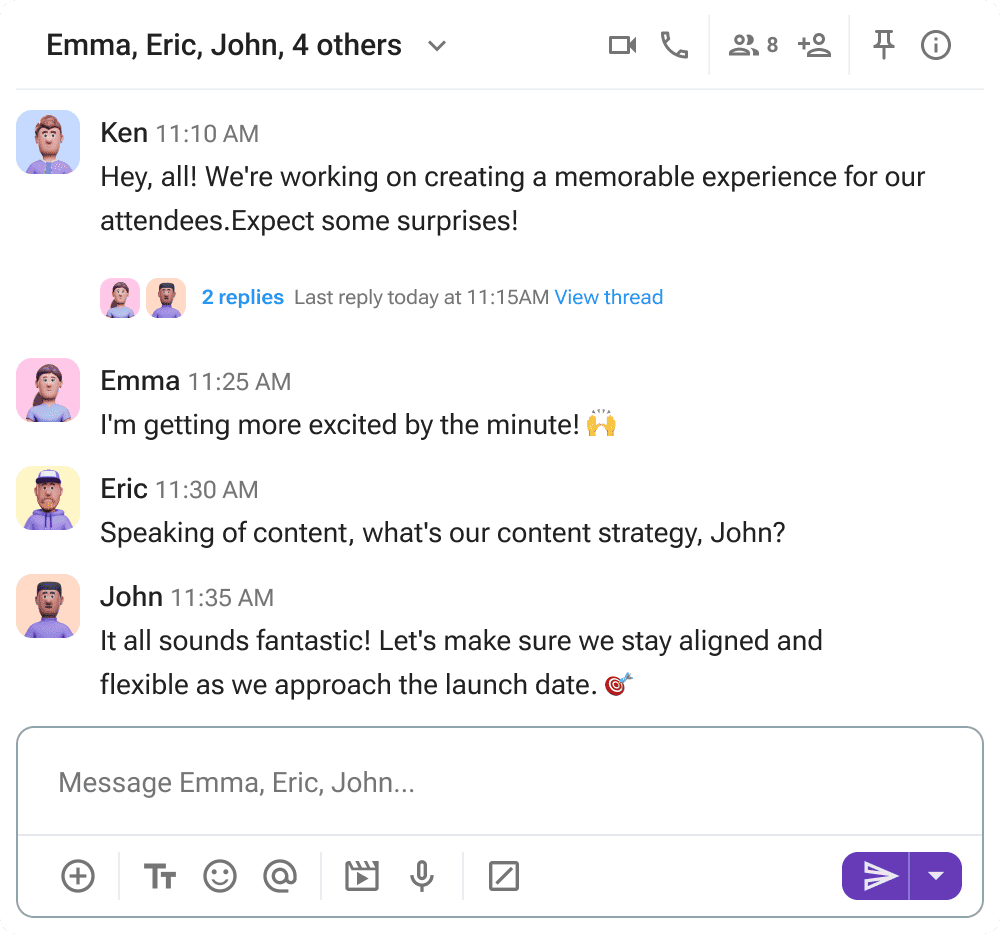
Task: Click the message input field
Action: 500,782
